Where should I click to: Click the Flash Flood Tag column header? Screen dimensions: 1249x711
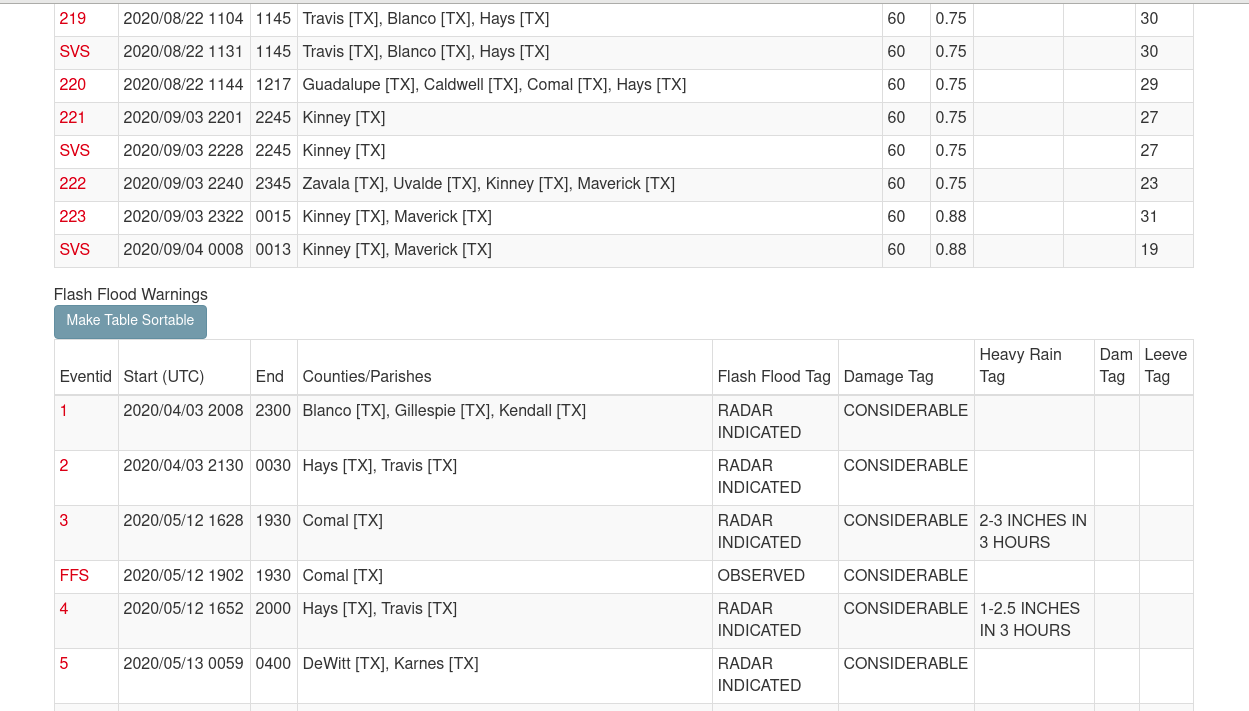coord(775,377)
